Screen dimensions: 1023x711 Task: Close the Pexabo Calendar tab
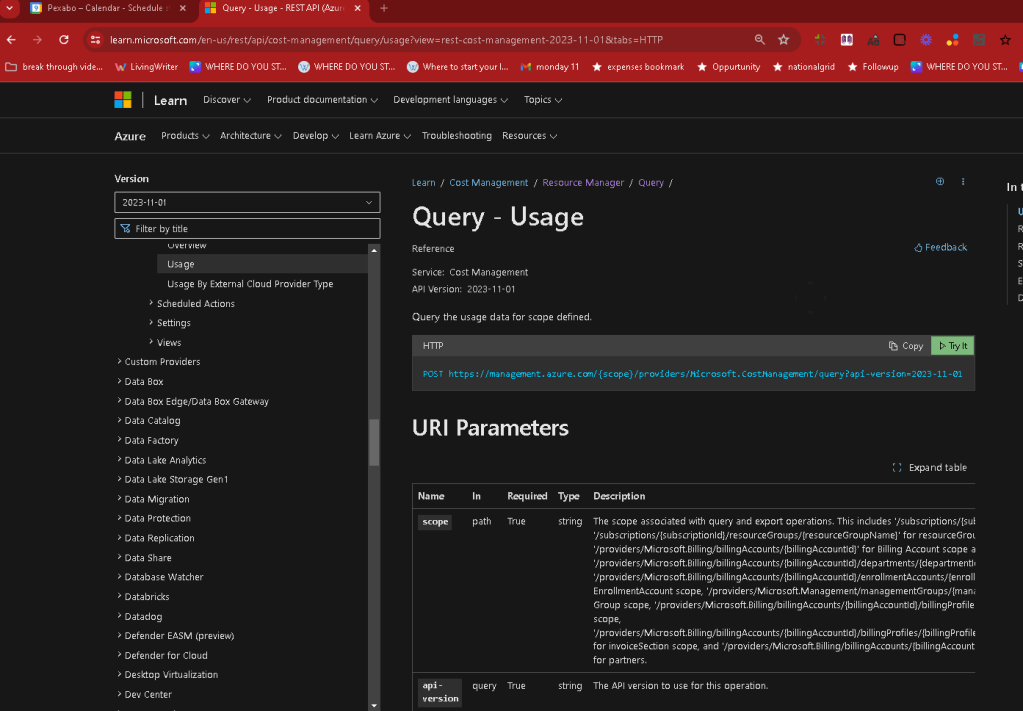pyautogui.click(x=183, y=8)
